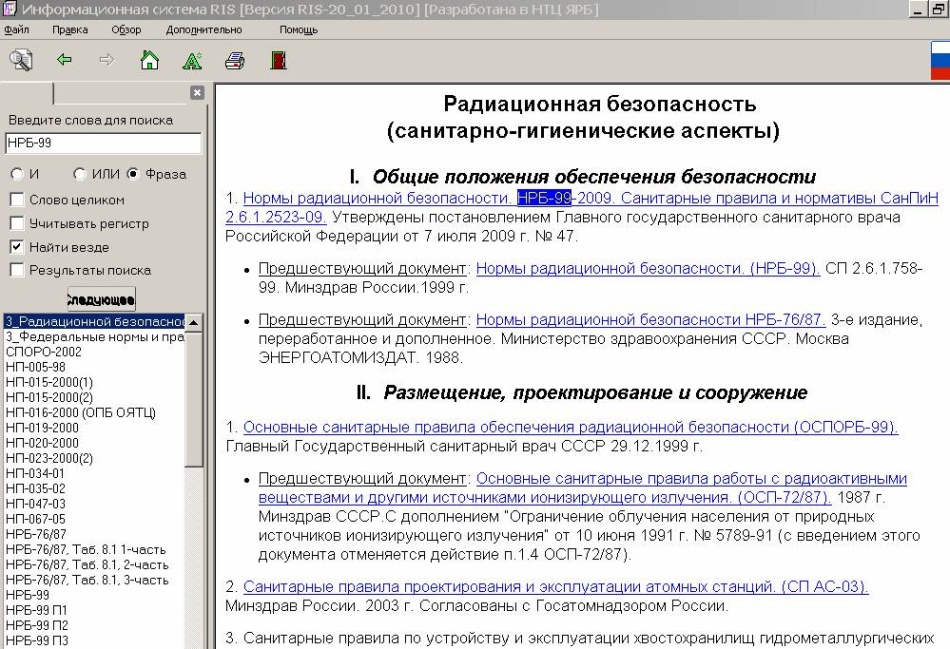Select НП-019-2000 in the list
Screen dimensions: 950x649
click(42, 428)
